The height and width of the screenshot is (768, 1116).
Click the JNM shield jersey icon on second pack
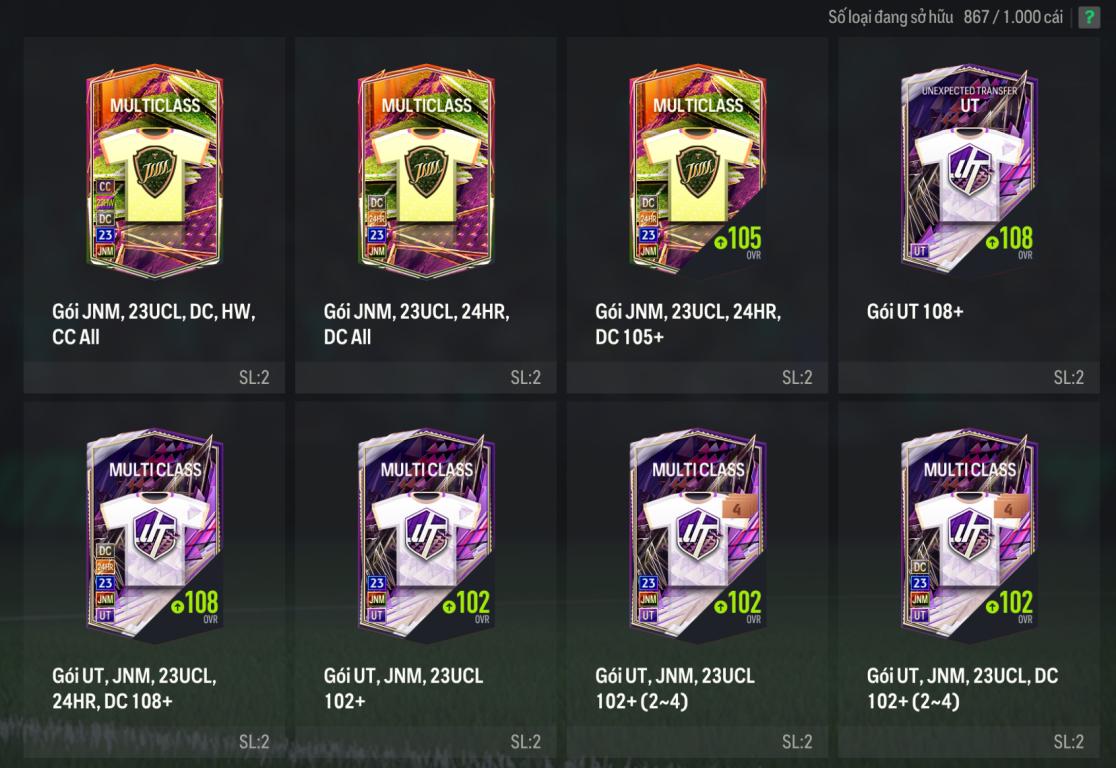pyautogui.click(x=426, y=173)
